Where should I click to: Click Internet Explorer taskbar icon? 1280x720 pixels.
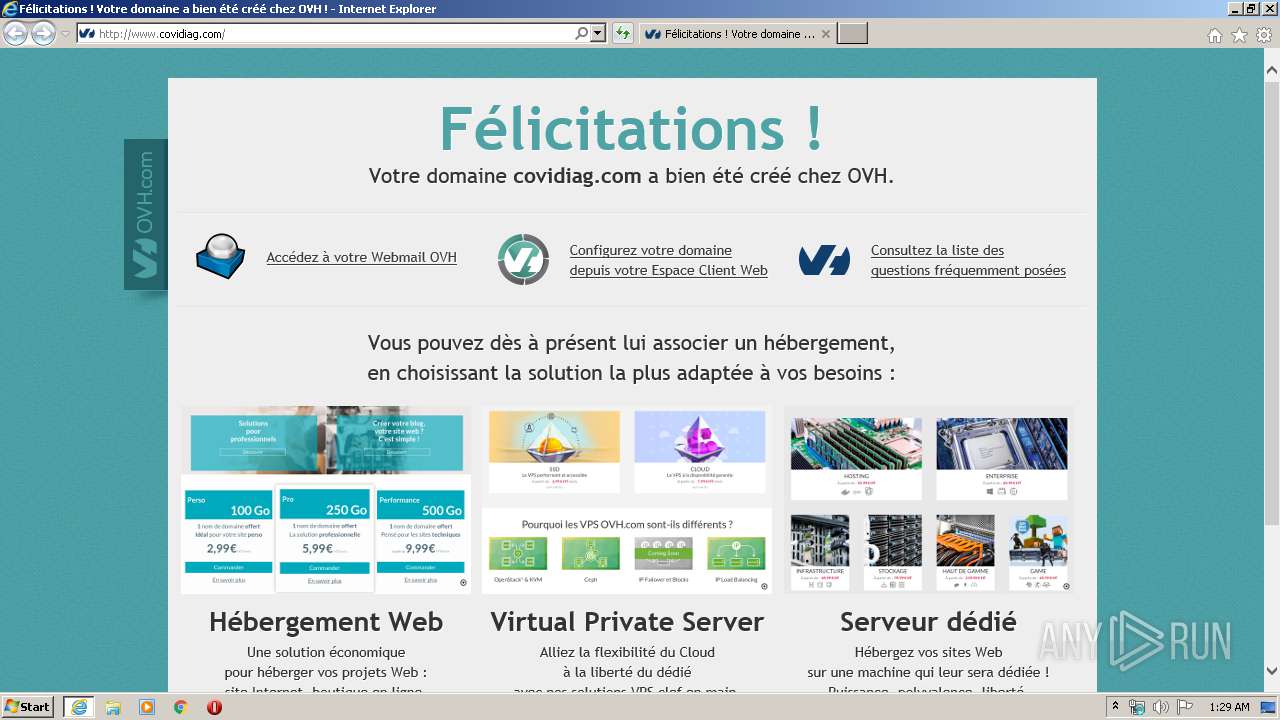point(79,707)
